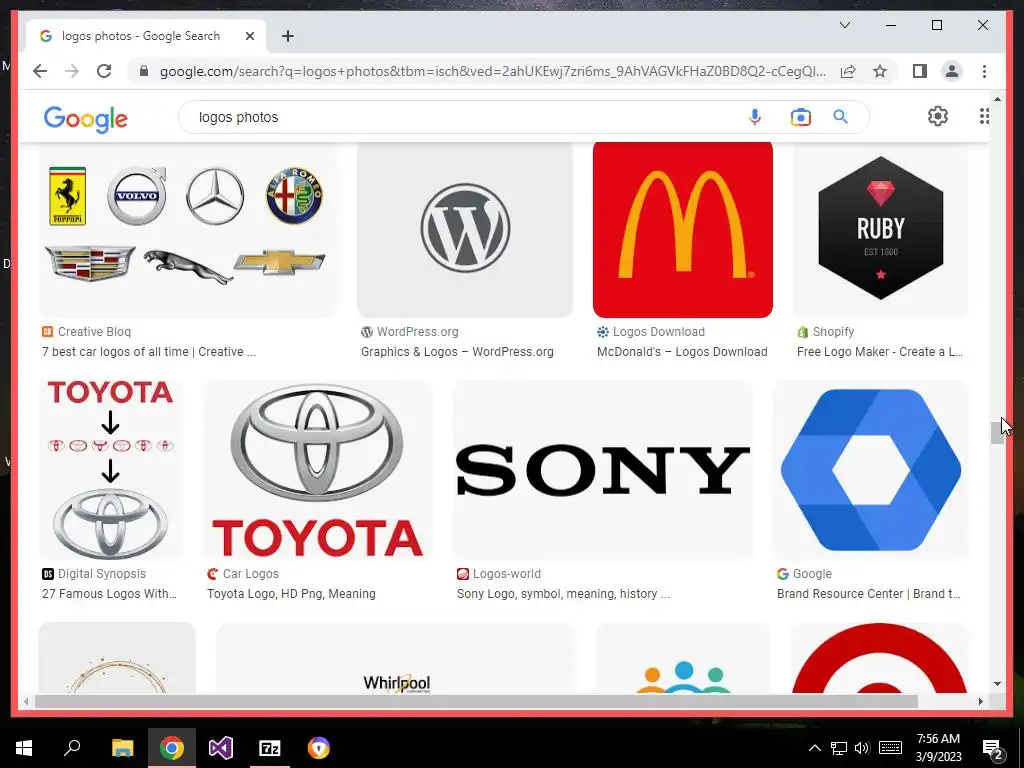Open 'Toyota Logo, HD Png, Meaning' link

(291, 594)
